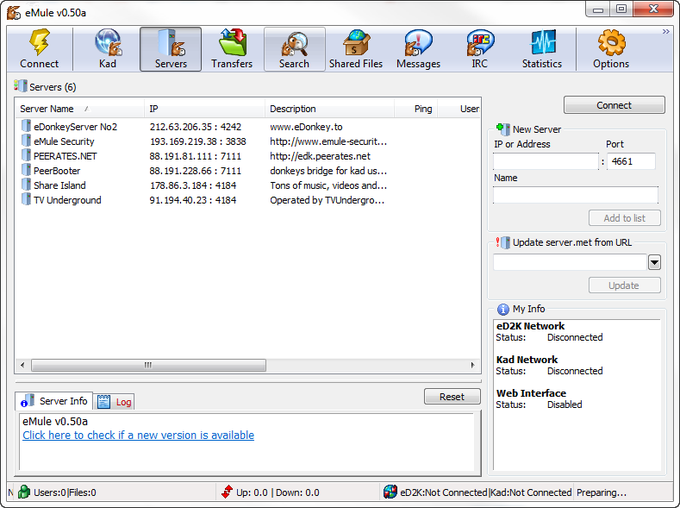This screenshot has width=680, height=508.
Task: Open the server.met URL dropdown arrow
Action: point(654,262)
